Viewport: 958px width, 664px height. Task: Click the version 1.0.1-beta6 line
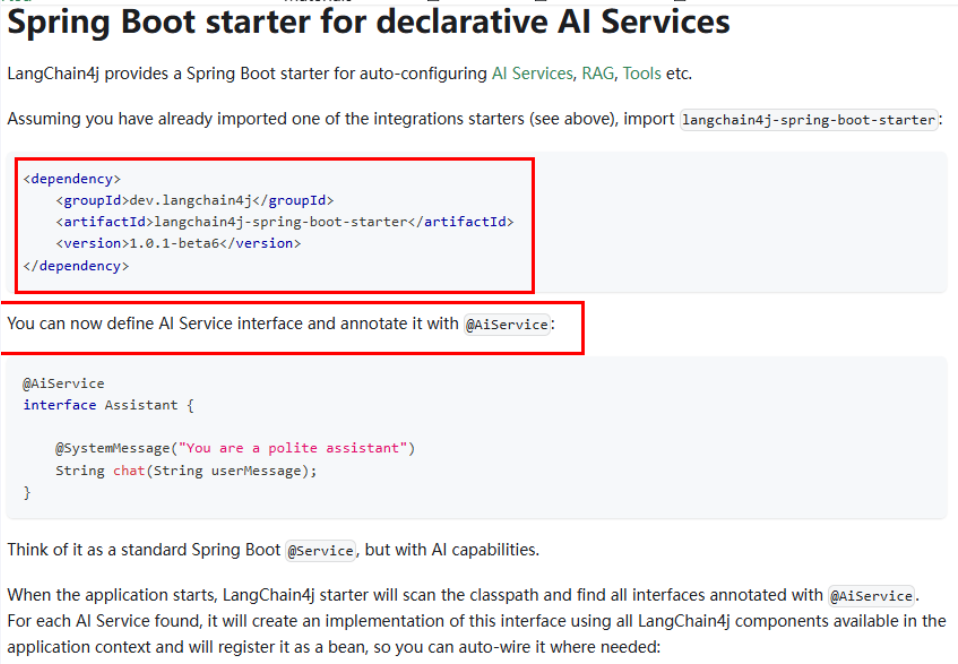point(178,244)
